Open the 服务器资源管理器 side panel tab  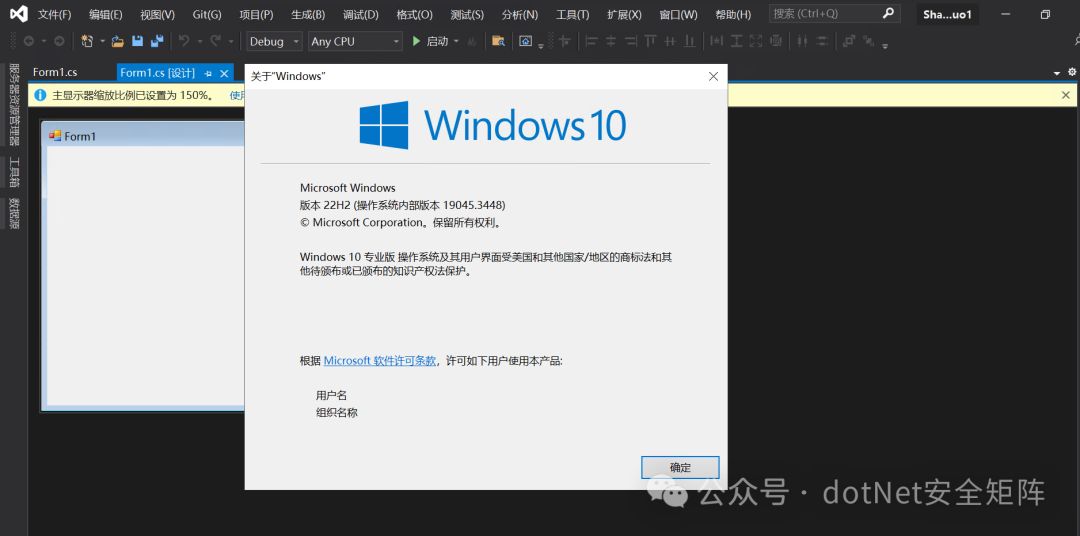click(14, 104)
